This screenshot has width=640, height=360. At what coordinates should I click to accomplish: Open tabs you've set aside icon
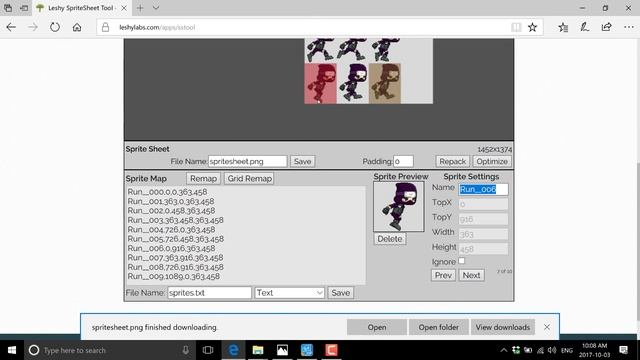(8, 8)
